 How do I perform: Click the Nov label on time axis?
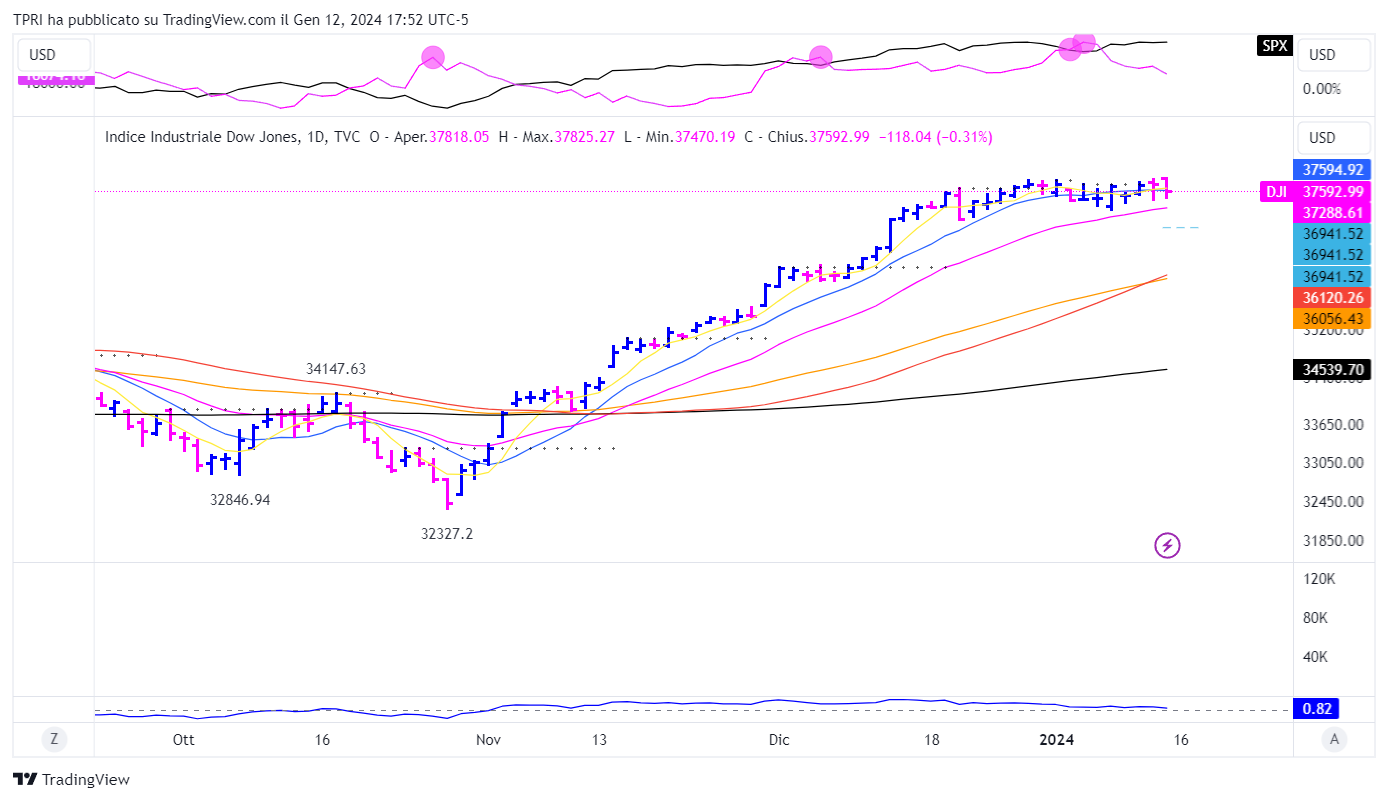pyautogui.click(x=488, y=740)
